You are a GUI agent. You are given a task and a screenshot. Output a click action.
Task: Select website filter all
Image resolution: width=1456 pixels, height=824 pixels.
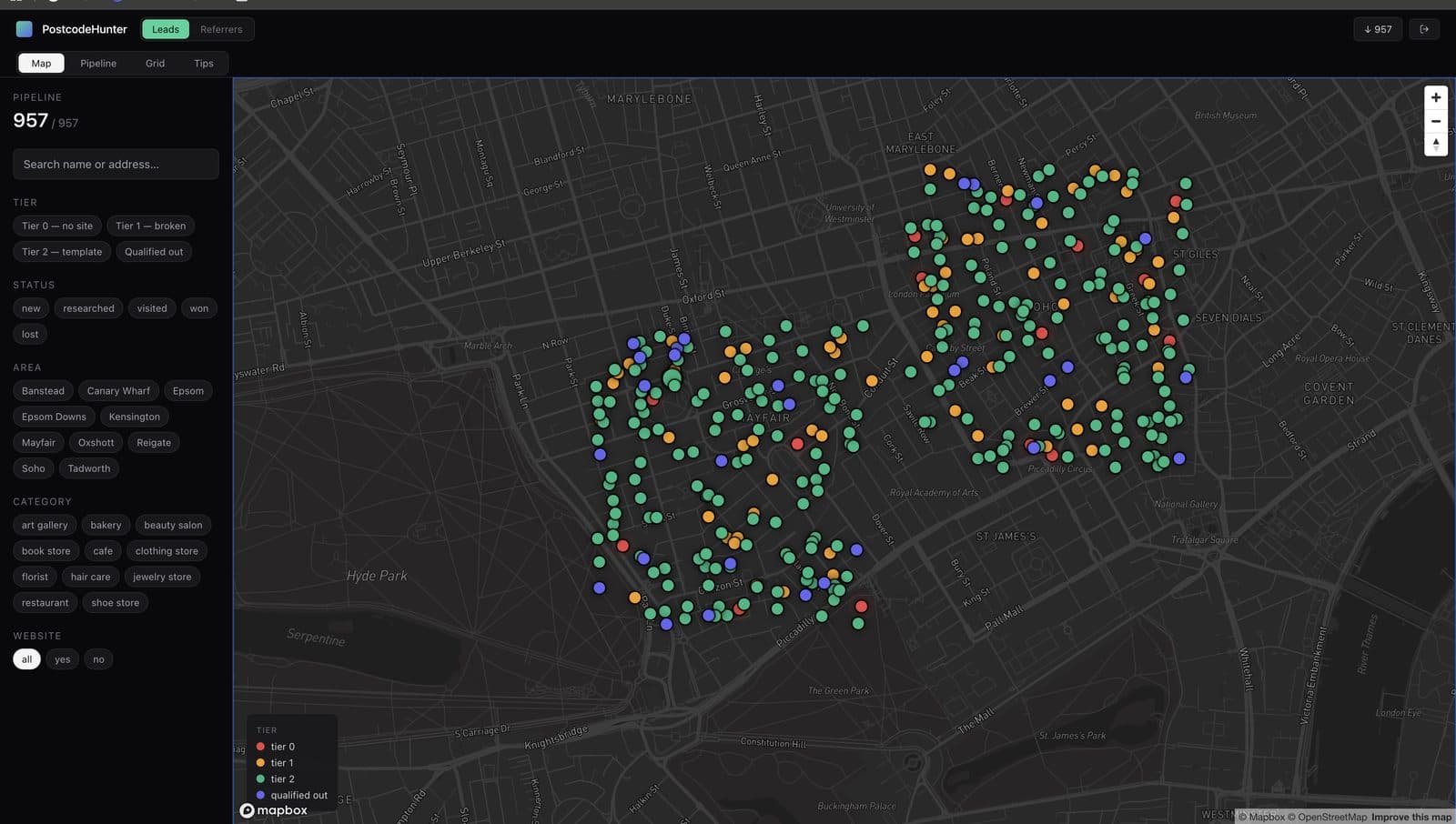(26, 659)
